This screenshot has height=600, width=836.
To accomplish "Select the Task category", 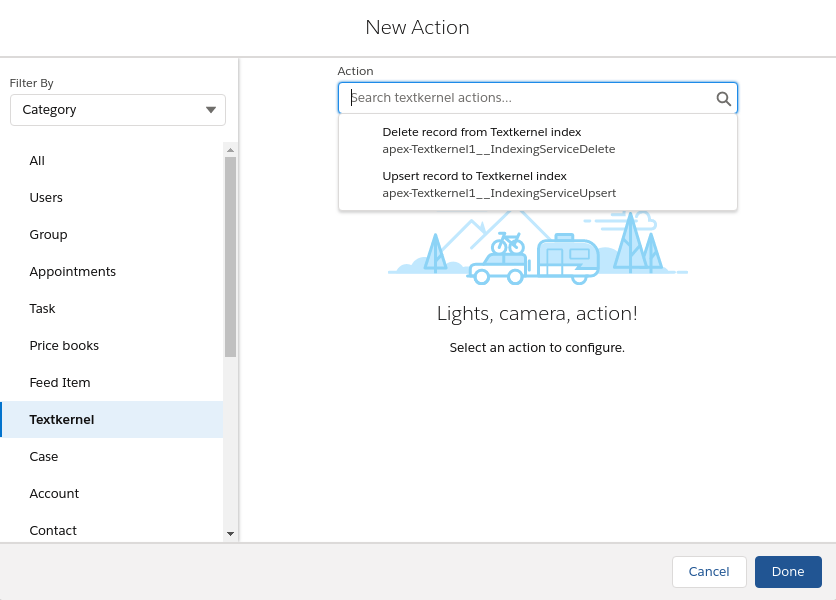I will click(x=111, y=308).
